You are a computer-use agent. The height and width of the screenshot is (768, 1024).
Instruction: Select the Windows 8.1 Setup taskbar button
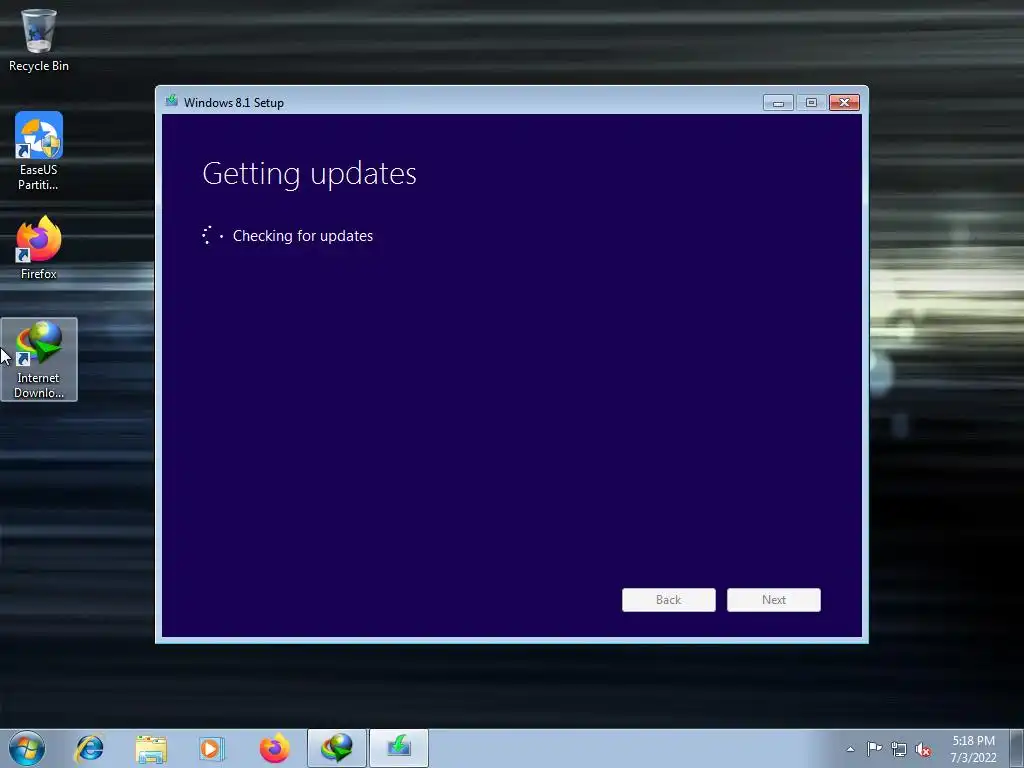(x=399, y=748)
